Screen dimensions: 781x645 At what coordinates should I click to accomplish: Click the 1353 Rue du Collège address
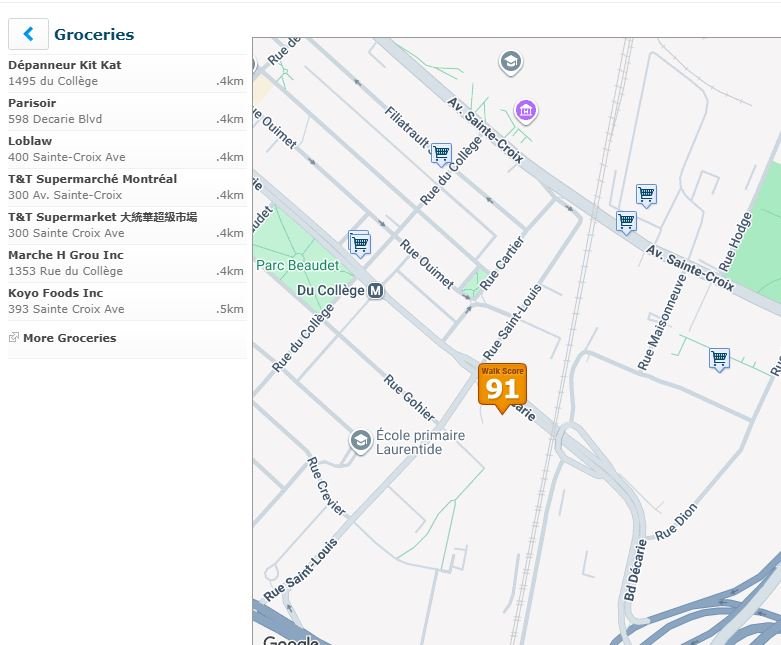tap(65, 271)
